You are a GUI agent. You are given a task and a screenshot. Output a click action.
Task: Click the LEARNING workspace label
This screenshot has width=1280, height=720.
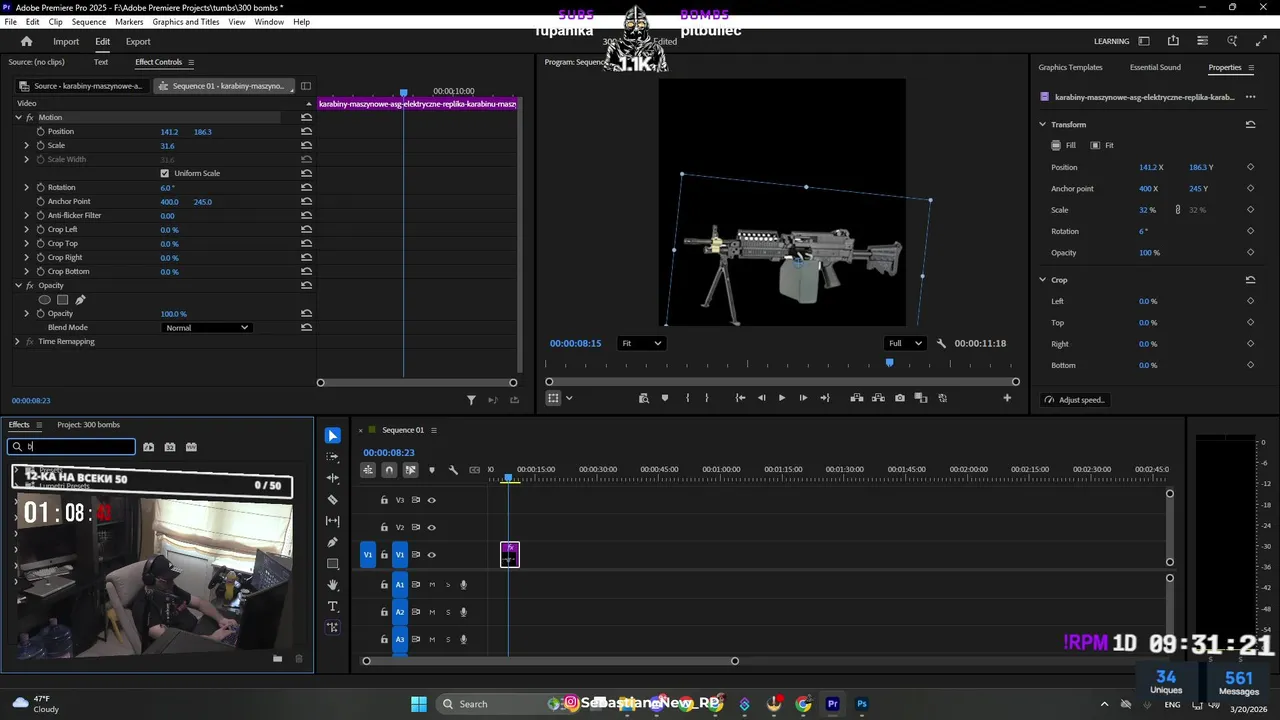(x=1111, y=41)
